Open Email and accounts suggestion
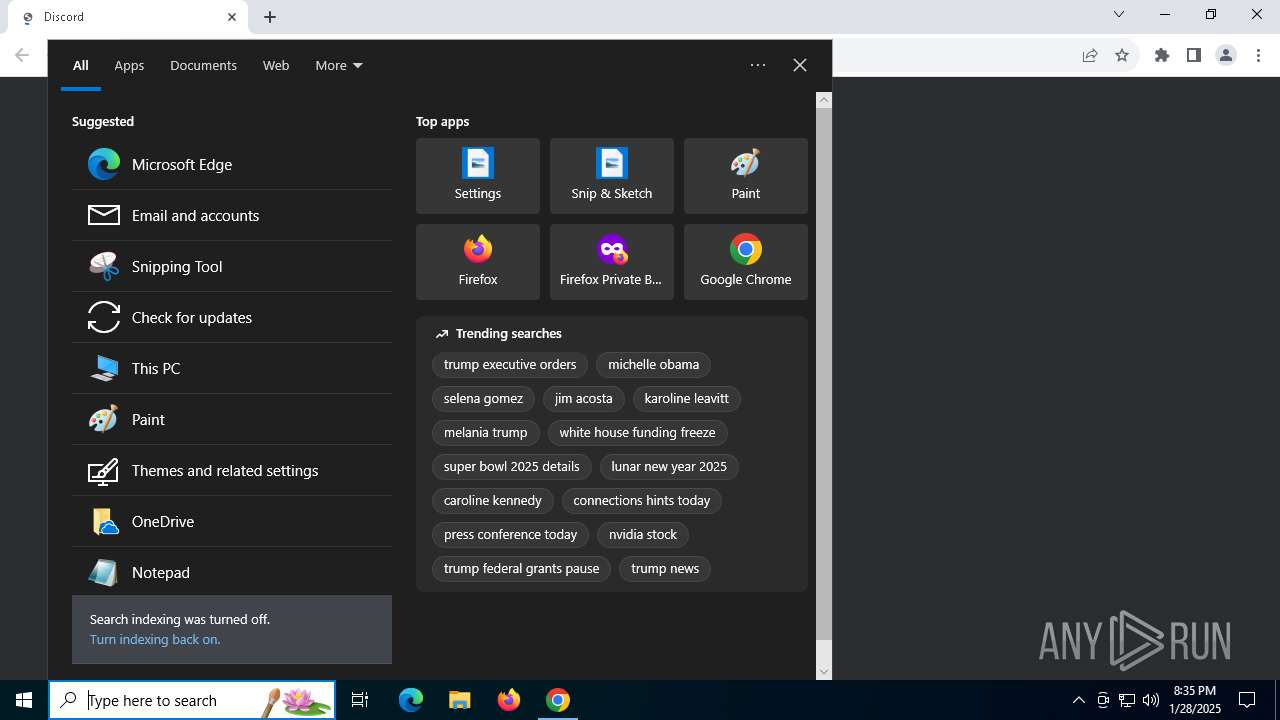 coord(232,215)
